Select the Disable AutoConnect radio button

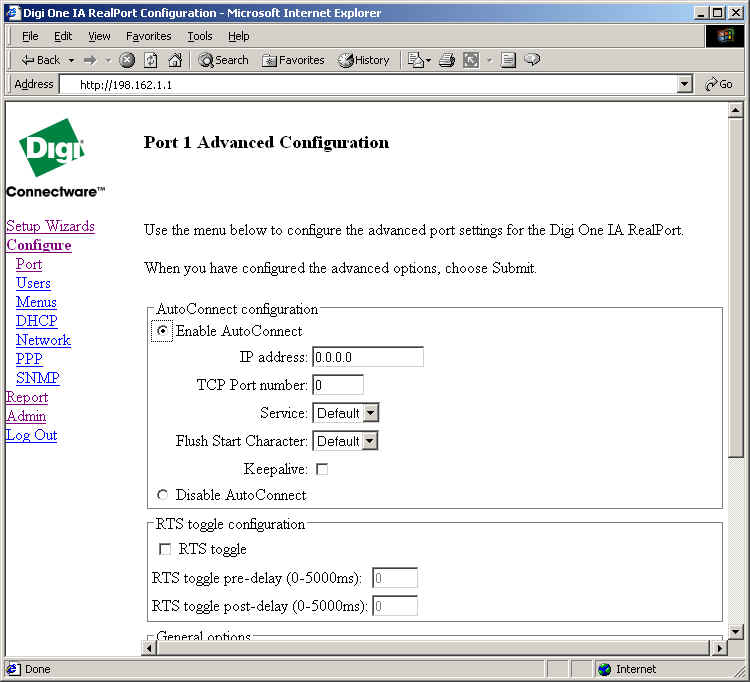(162, 495)
